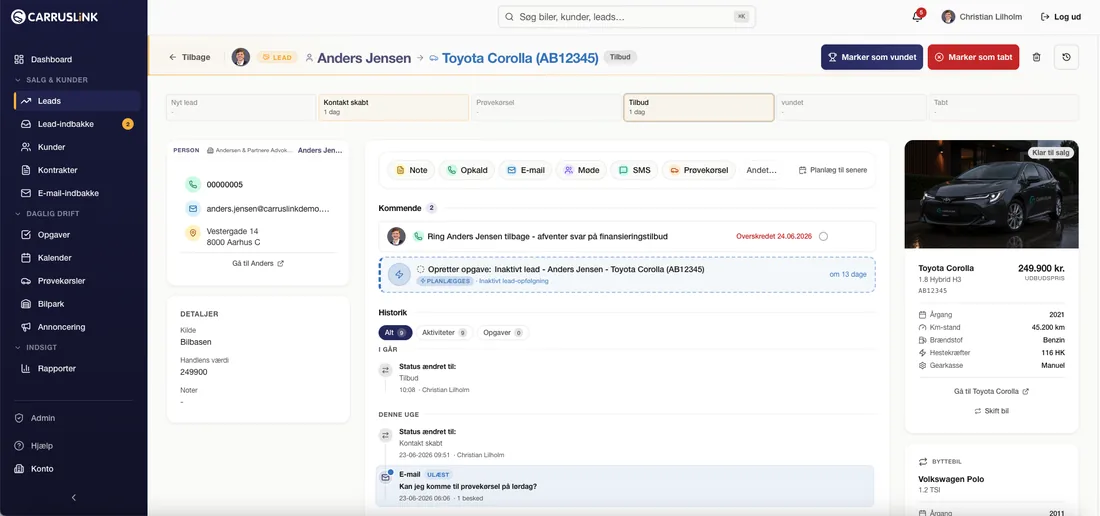
Task: Delete the lead with trash icon
Action: [1036, 57]
